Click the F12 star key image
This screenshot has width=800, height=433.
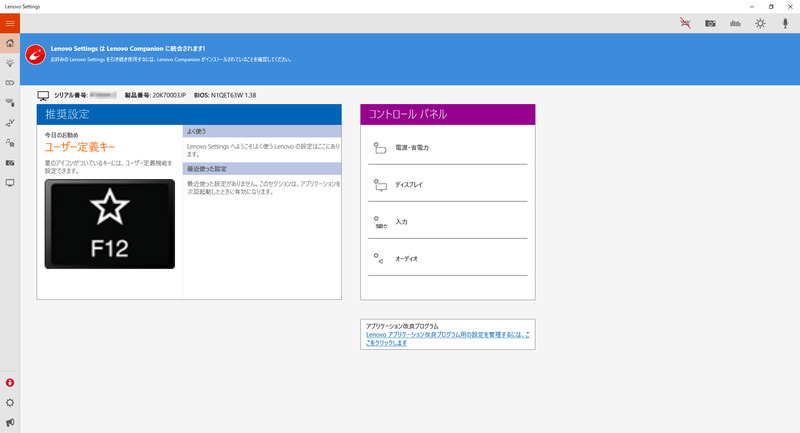(x=110, y=224)
